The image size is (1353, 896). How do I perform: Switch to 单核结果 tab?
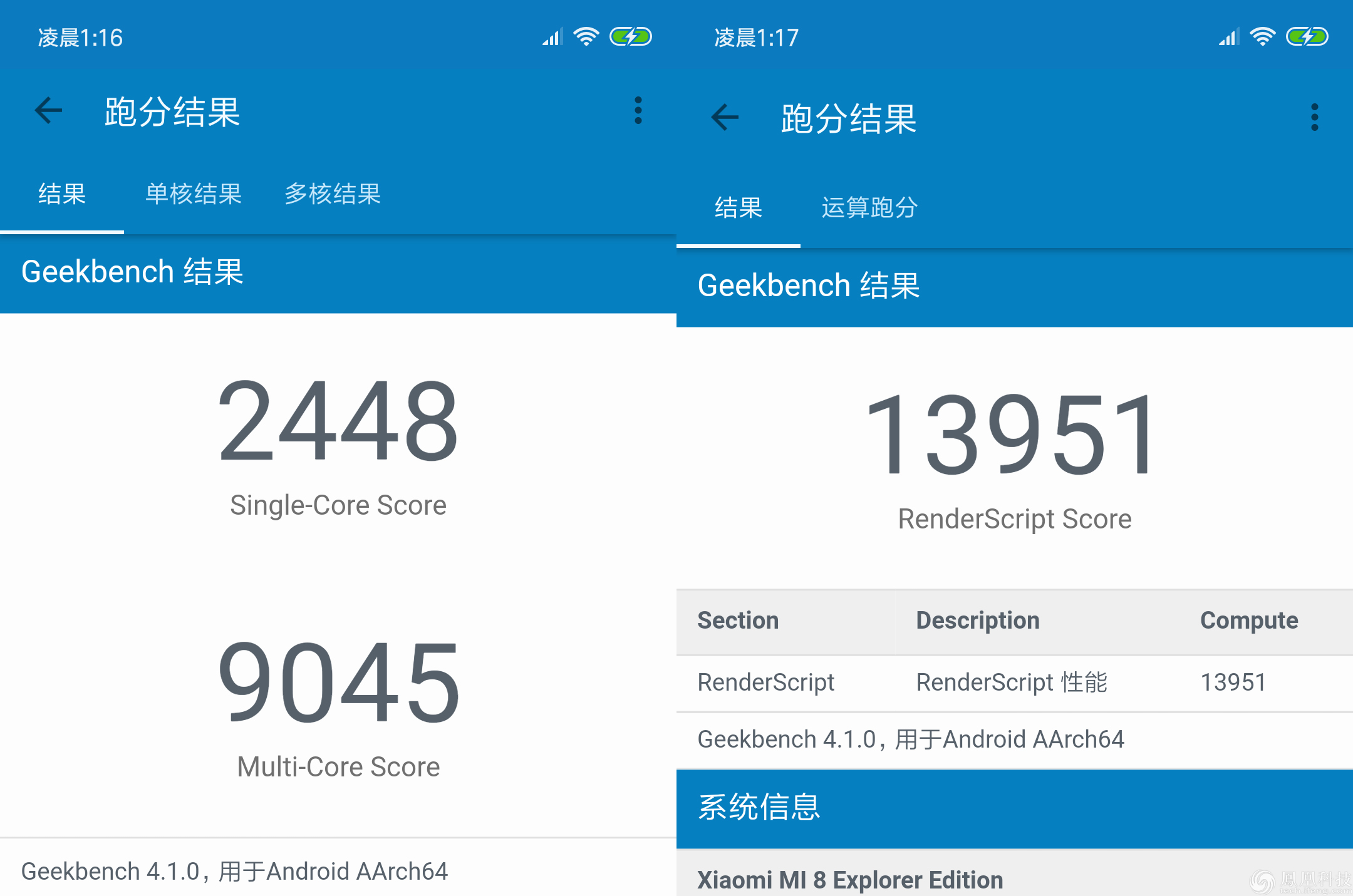click(x=194, y=194)
